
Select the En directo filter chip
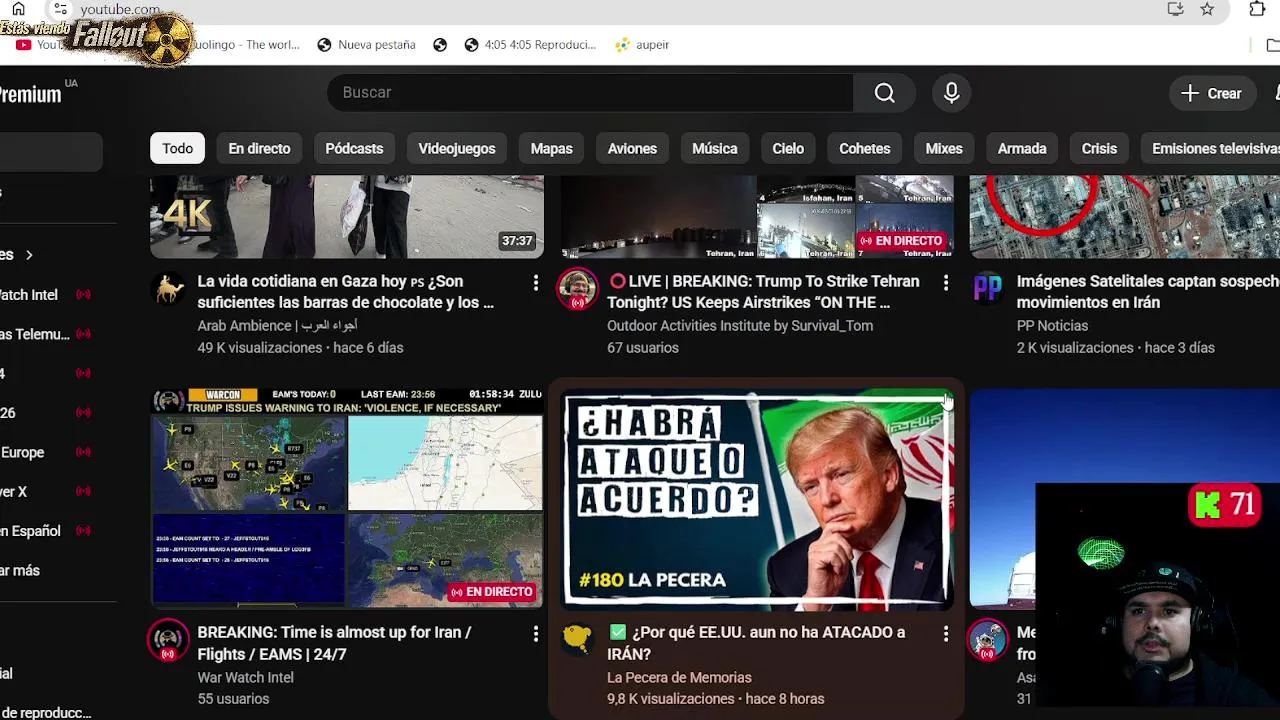(259, 148)
